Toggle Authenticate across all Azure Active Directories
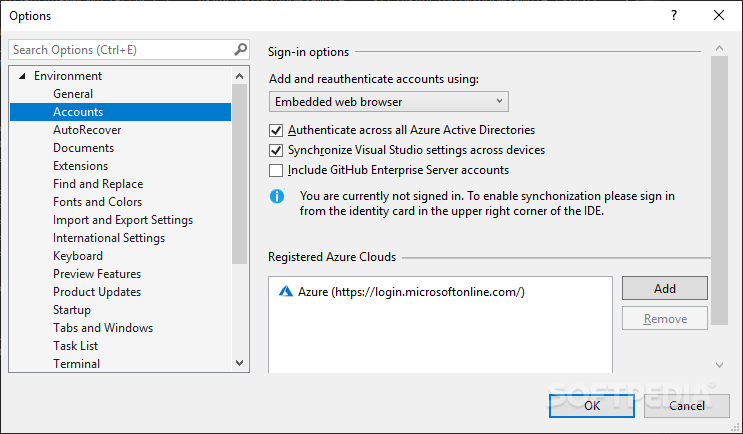 pos(276,130)
